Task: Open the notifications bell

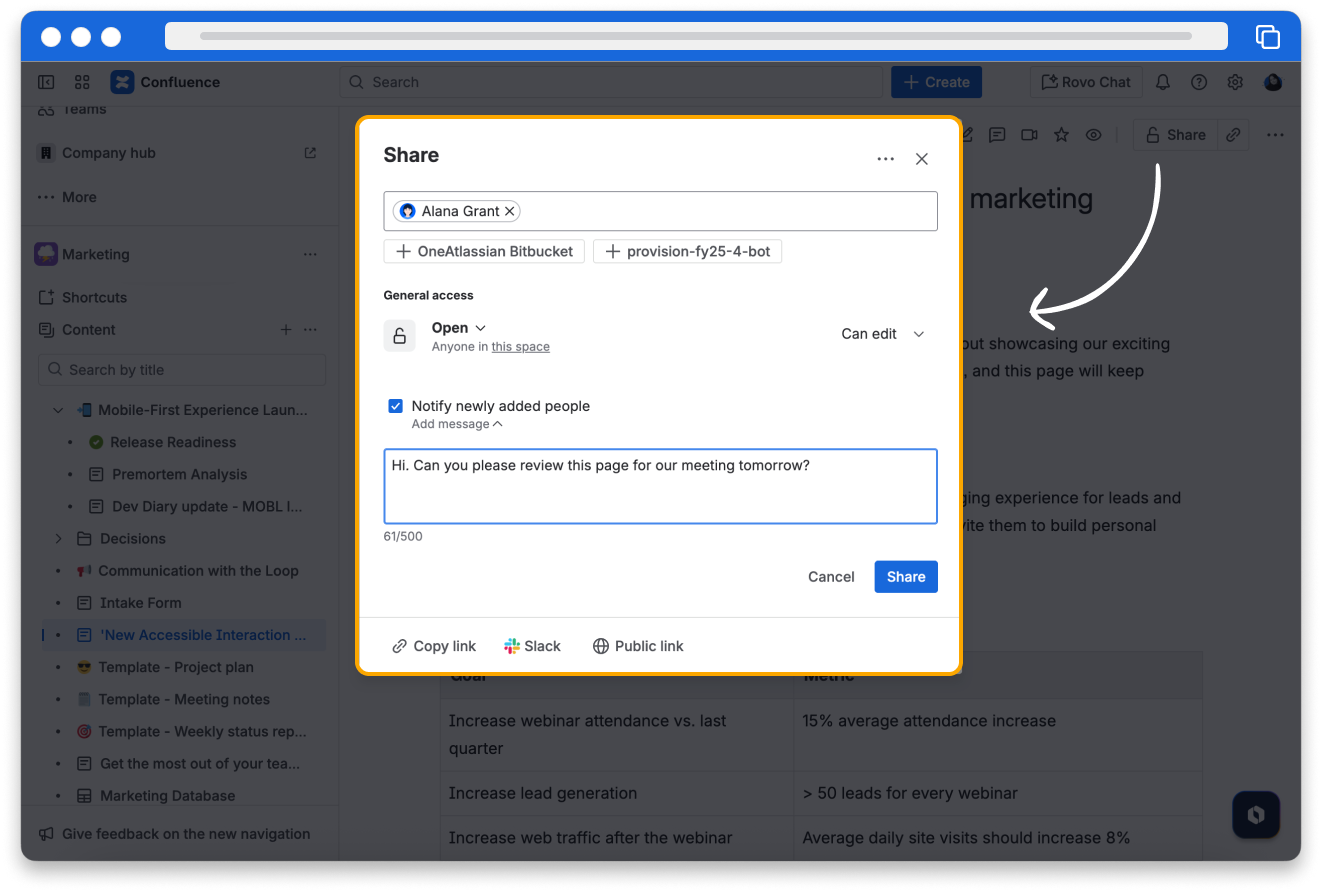Action: click(x=1163, y=82)
